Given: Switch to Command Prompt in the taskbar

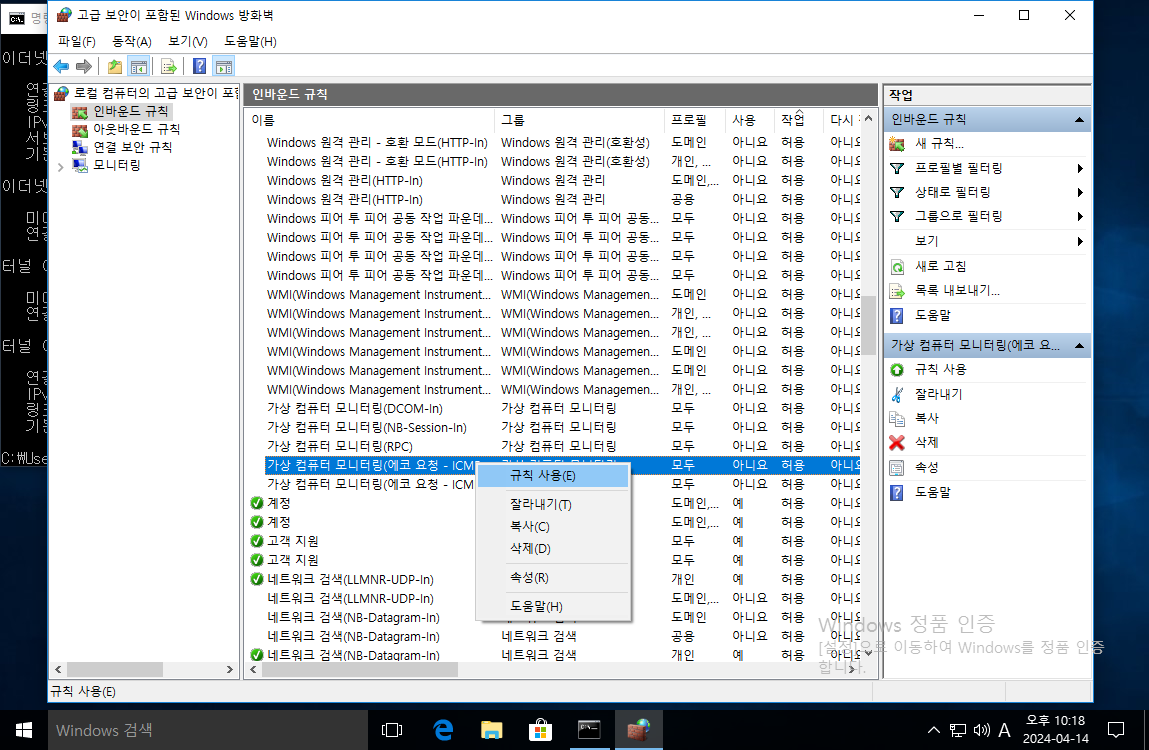Looking at the screenshot, I should tap(589, 730).
